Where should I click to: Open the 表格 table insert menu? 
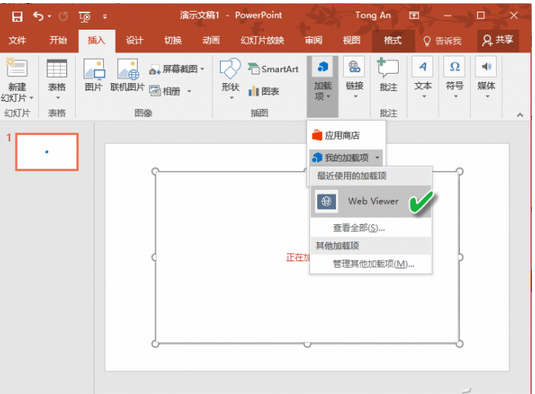click(57, 80)
